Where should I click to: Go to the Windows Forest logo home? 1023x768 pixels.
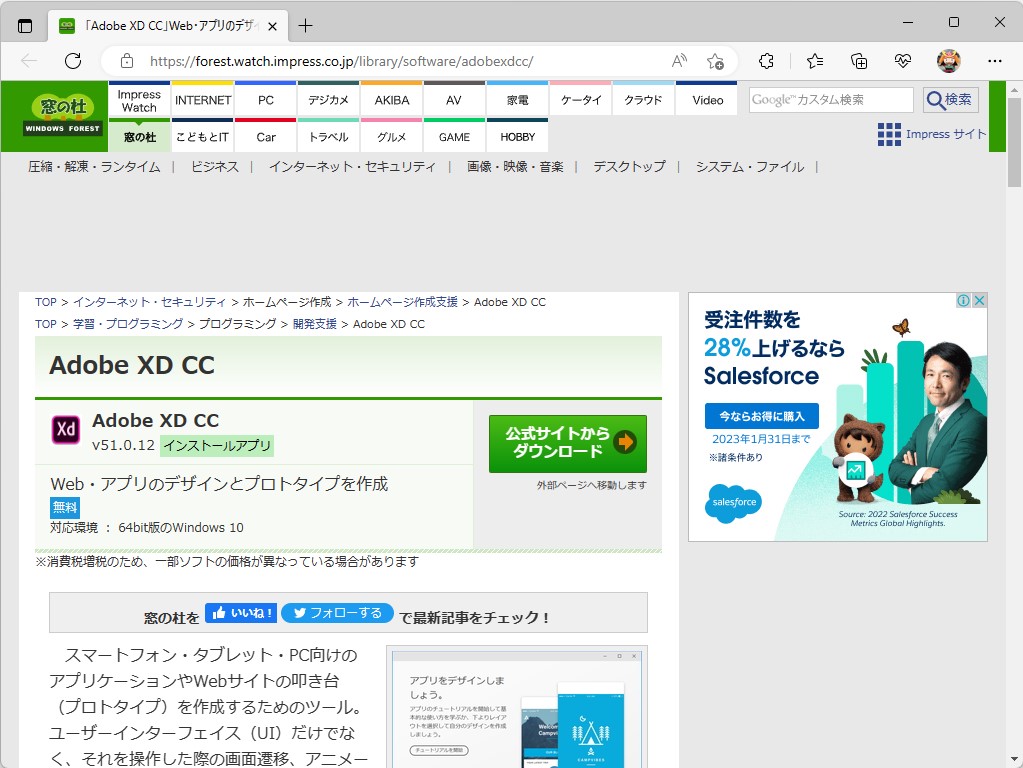click(63, 115)
